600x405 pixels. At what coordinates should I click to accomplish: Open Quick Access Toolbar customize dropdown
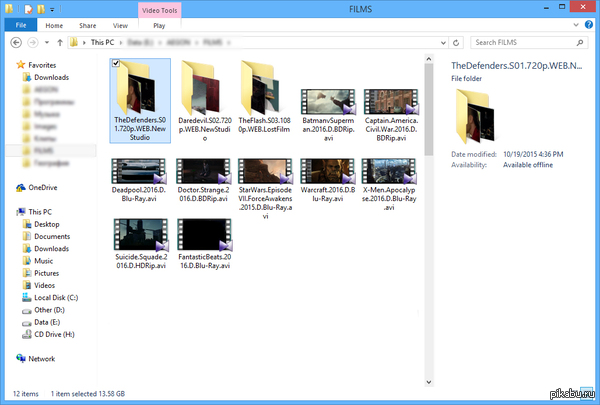(52, 9)
